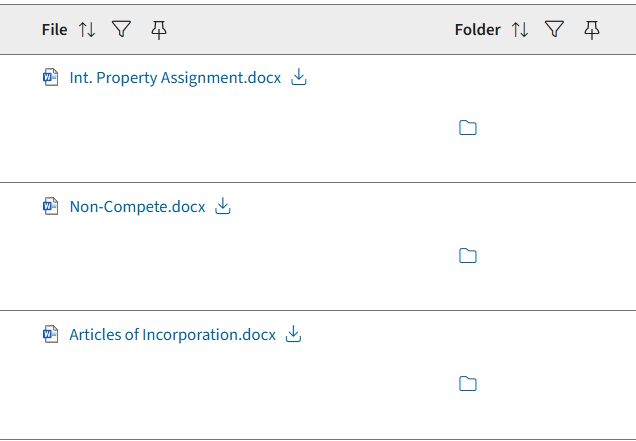This screenshot has width=636, height=441.
Task: Click the File column header label
Action: click(54, 30)
